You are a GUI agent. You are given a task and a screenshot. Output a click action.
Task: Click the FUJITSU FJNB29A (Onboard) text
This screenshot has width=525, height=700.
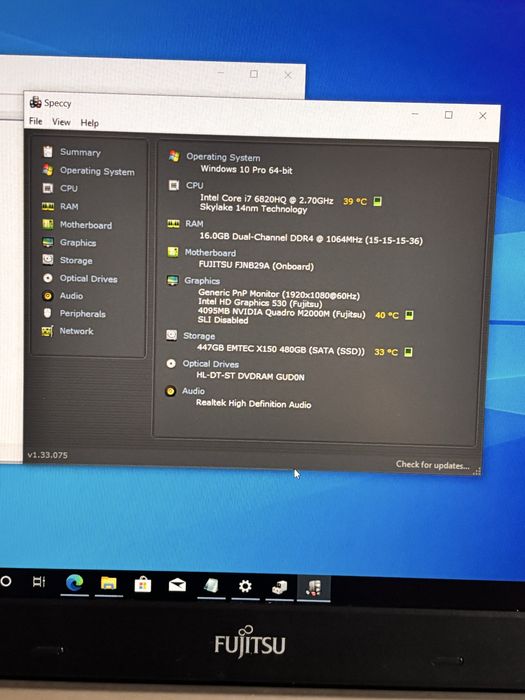[x=256, y=266]
